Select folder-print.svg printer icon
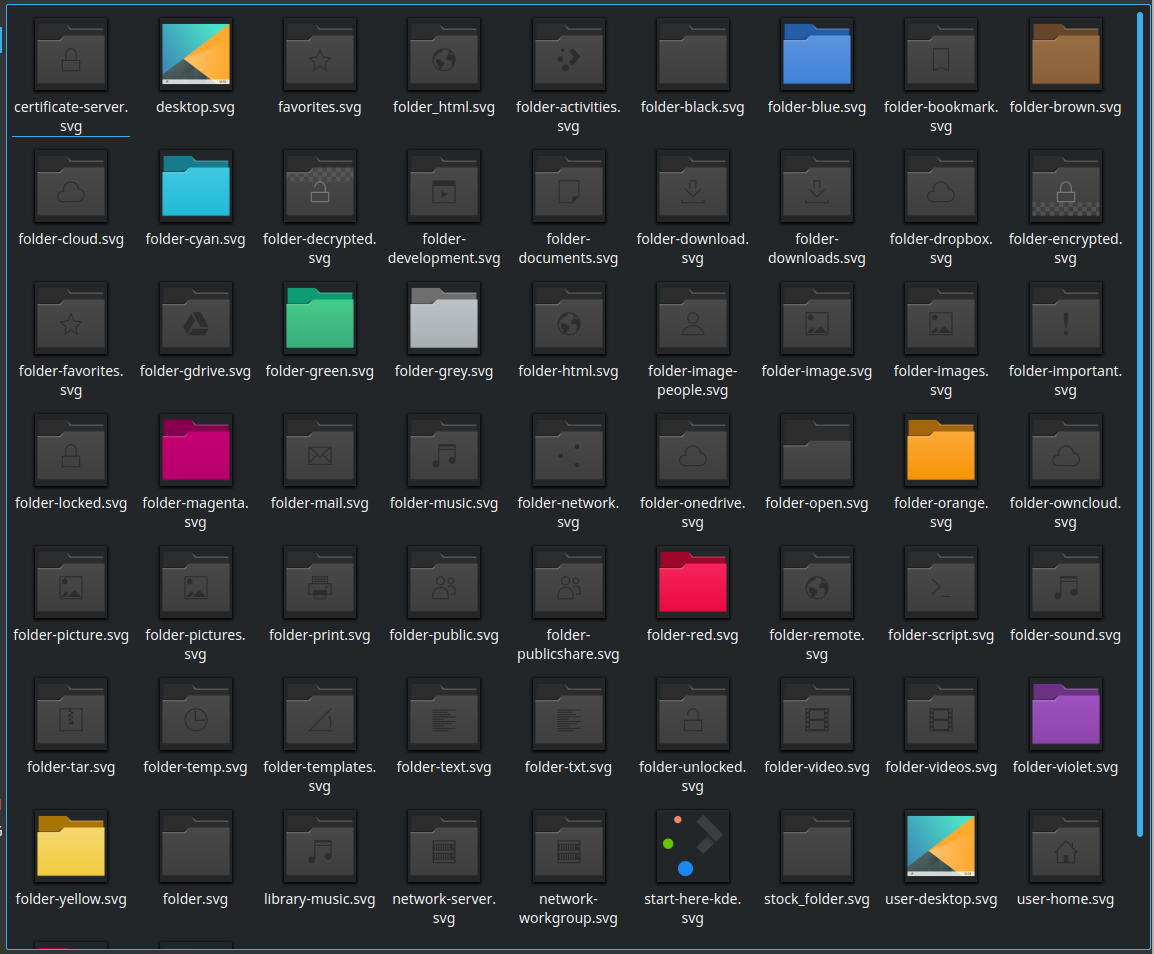 319,582
